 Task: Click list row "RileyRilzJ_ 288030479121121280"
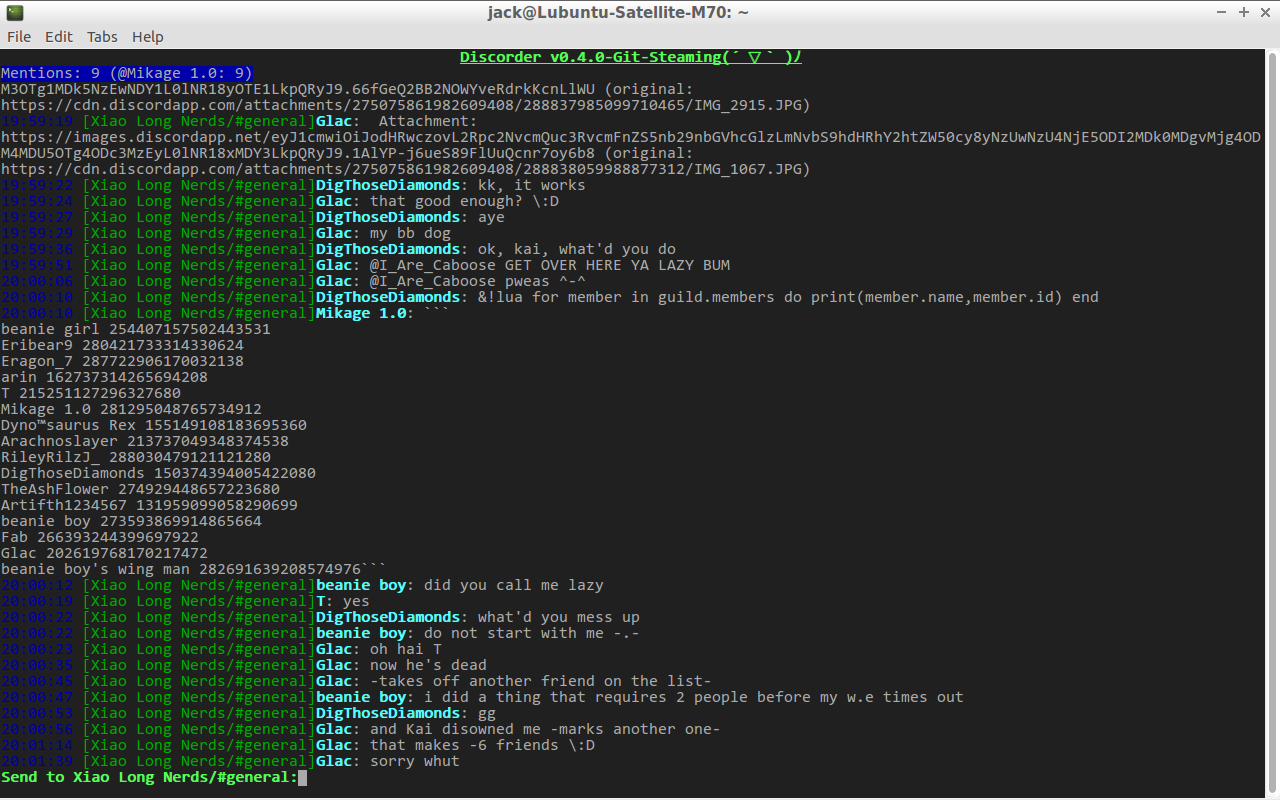[x=135, y=457]
